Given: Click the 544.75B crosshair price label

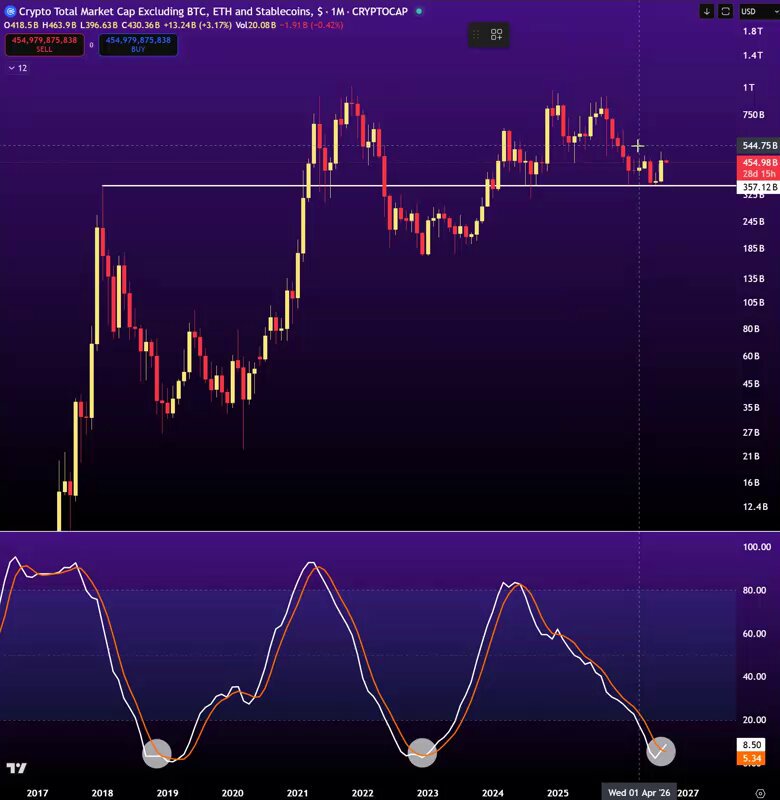Looking at the screenshot, I should pyautogui.click(x=759, y=146).
